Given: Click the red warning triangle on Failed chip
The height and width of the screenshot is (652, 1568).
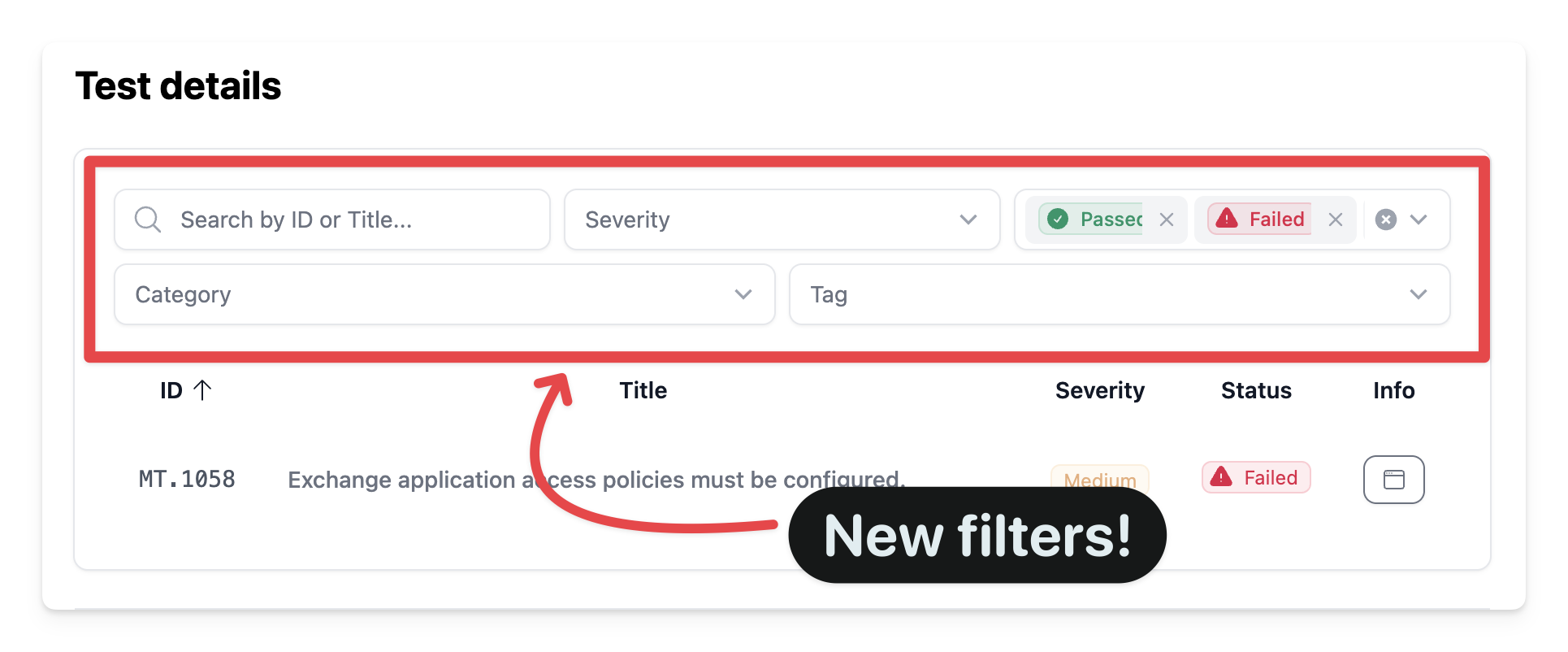Looking at the screenshot, I should [x=1227, y=219].
